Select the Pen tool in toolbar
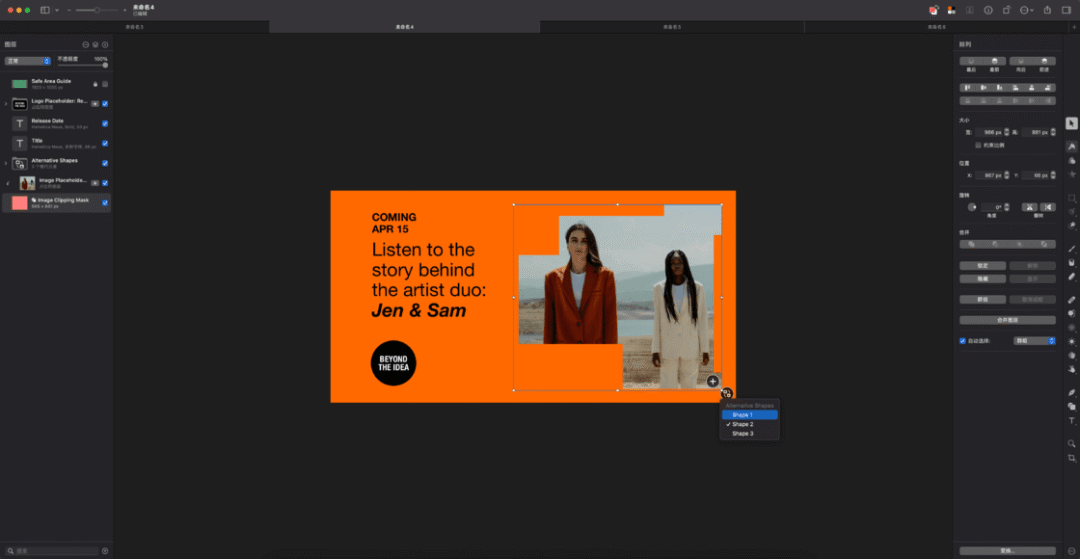Screen dimensions: 1080x559 [x=1071, y=392]
